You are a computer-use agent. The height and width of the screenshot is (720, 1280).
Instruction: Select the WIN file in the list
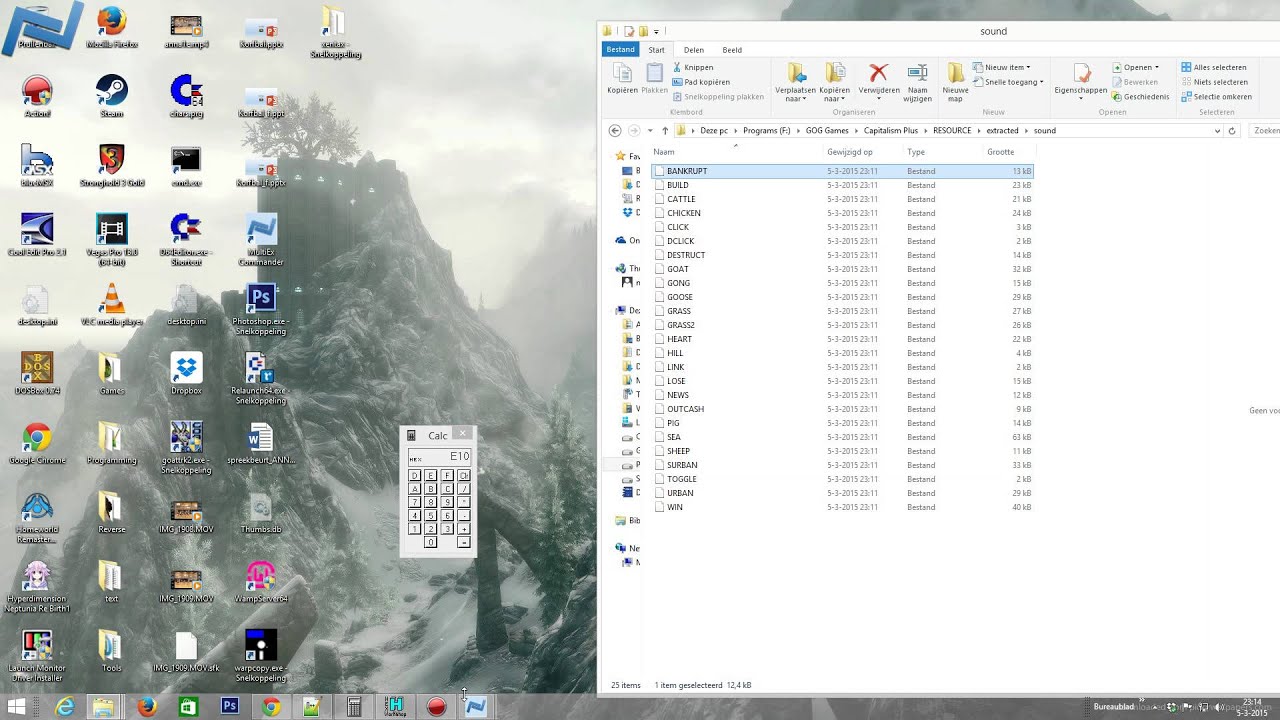pyautogui.click(x=842, y=507)
